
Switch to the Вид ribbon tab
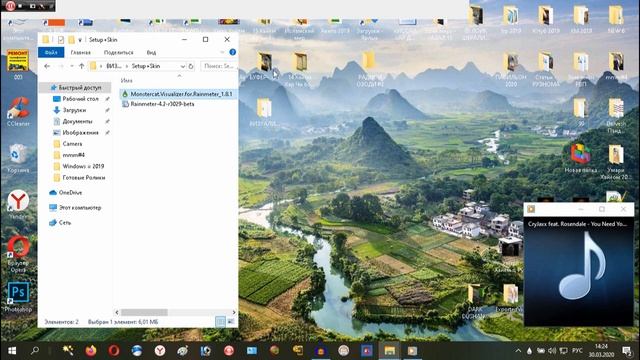tap(151, 52)
